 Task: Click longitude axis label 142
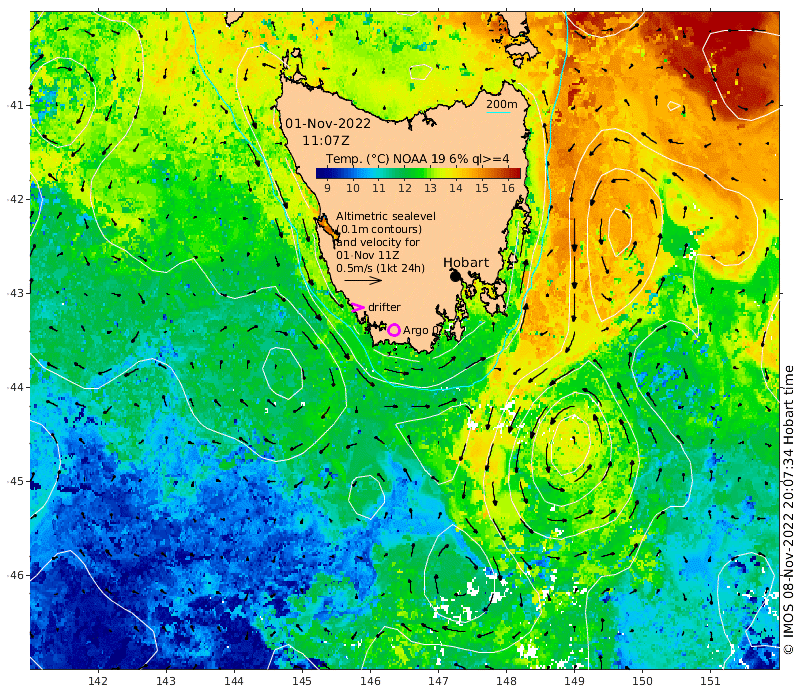point(98,681)
